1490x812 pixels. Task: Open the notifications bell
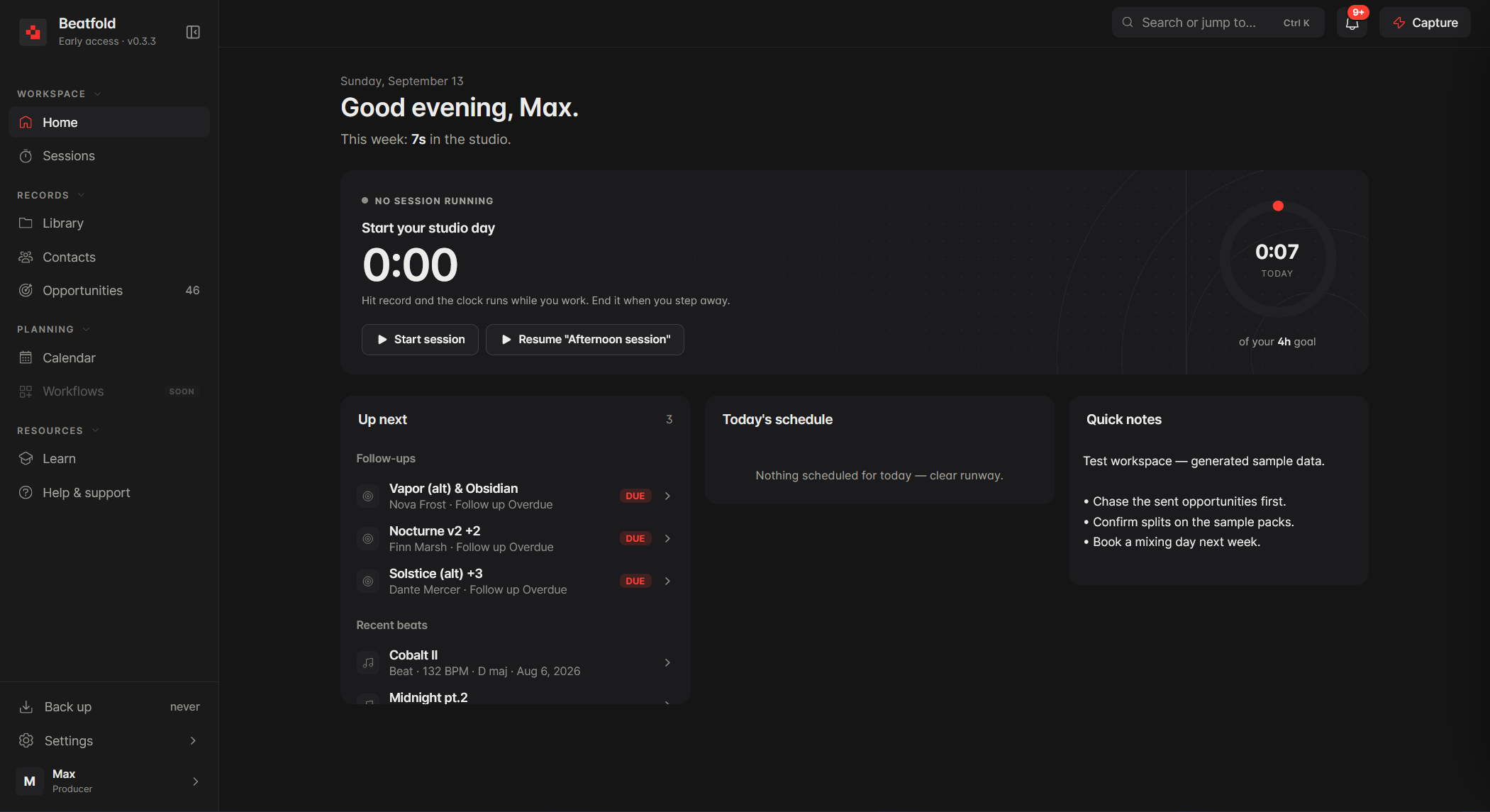tap(1352, 23)
